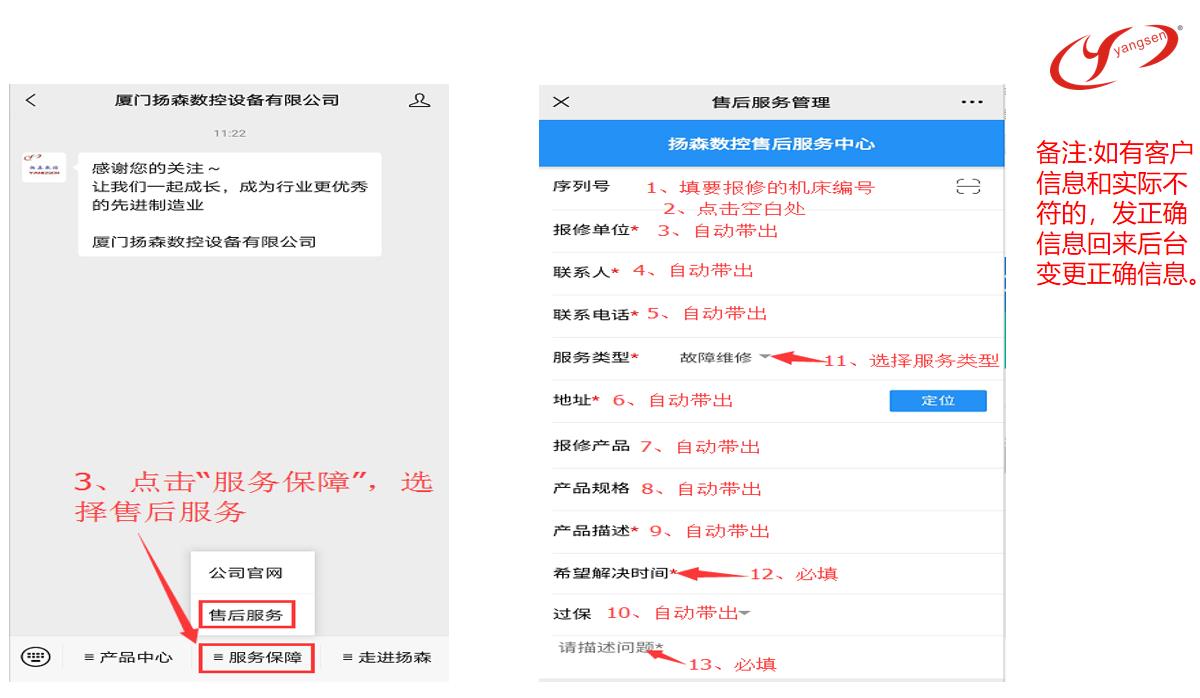The height and width of the screenshot is (698, 1200).
Task: Tap the back arrow in chat header
Action: (30, 100)
